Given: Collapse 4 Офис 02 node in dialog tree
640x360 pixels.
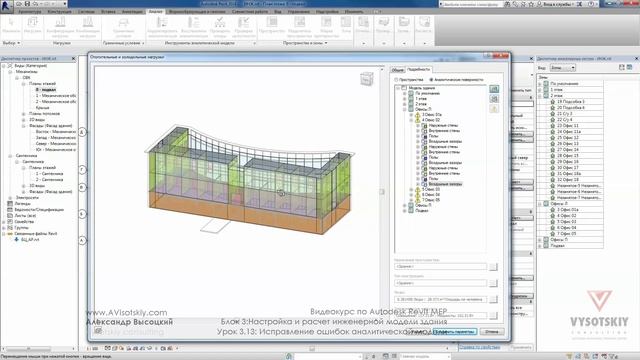Looking at the screenshot, I should pyautogui.click(x=411, y=120).
